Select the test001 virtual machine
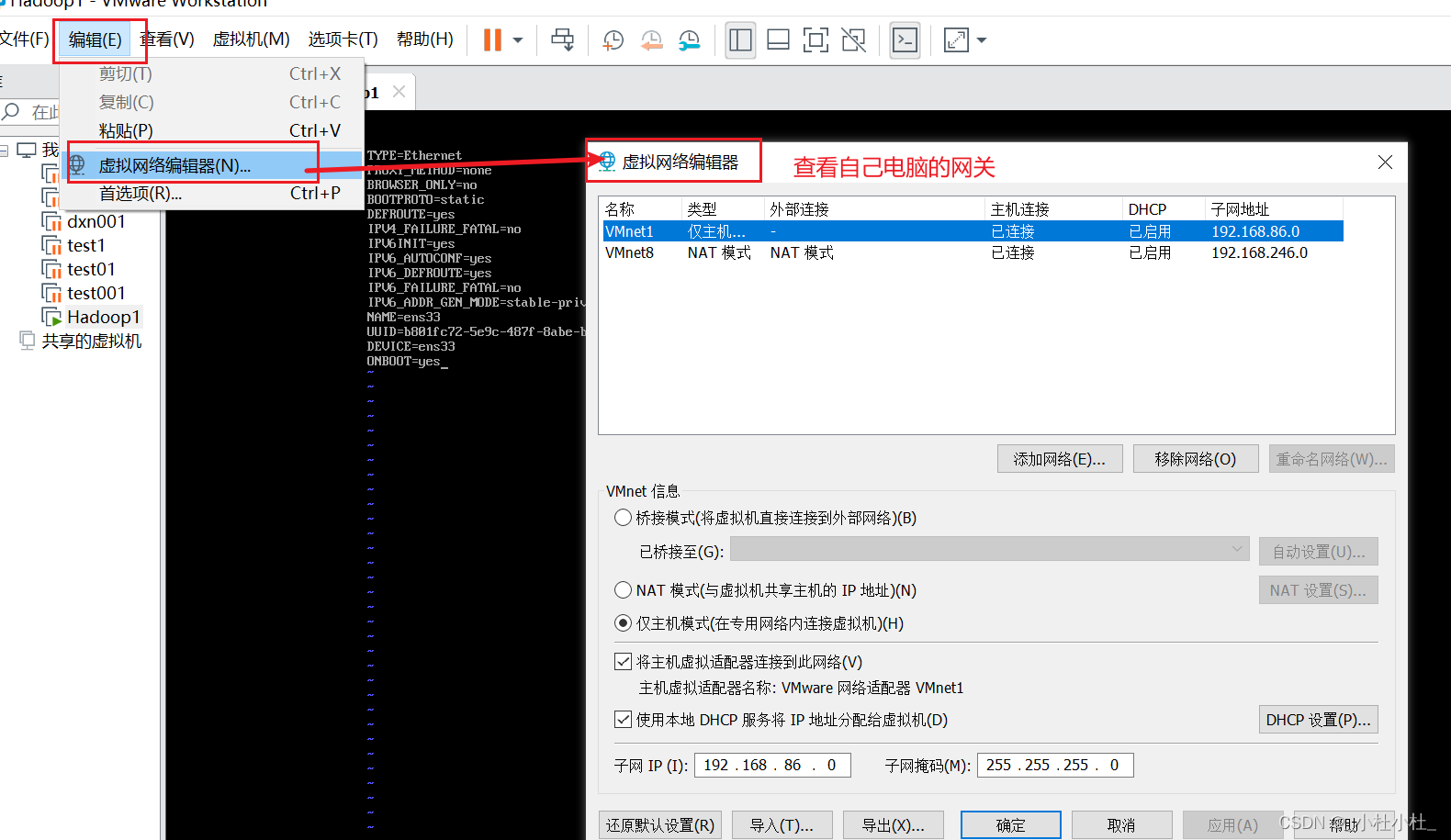 pyautogui.click(x=96, y=293)
